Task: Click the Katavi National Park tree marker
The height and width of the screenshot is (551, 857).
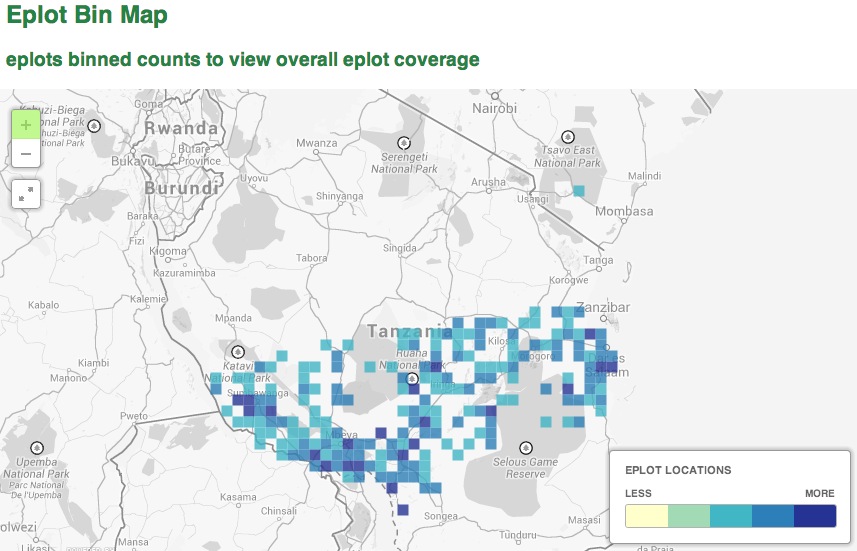Action: 238,351
